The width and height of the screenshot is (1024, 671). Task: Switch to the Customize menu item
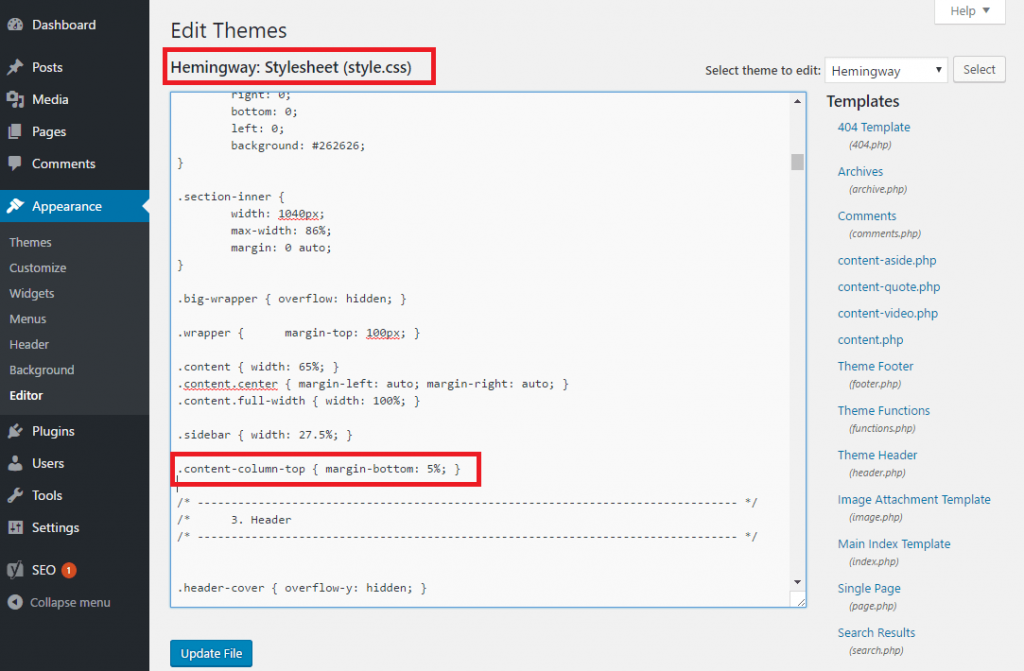pyautogui.click(x=37, y=267)
